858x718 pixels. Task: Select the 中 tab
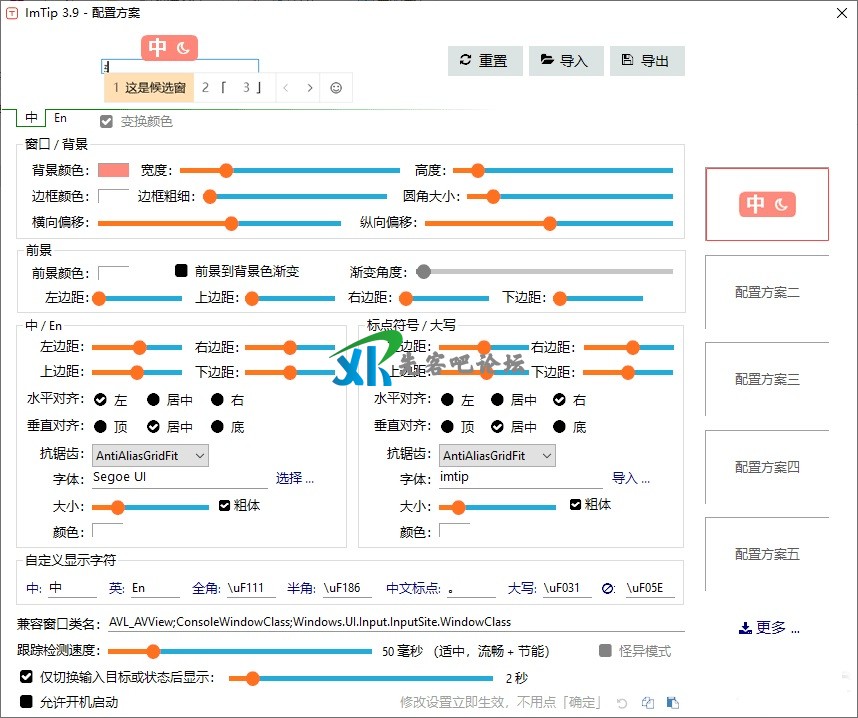(32, 118)
